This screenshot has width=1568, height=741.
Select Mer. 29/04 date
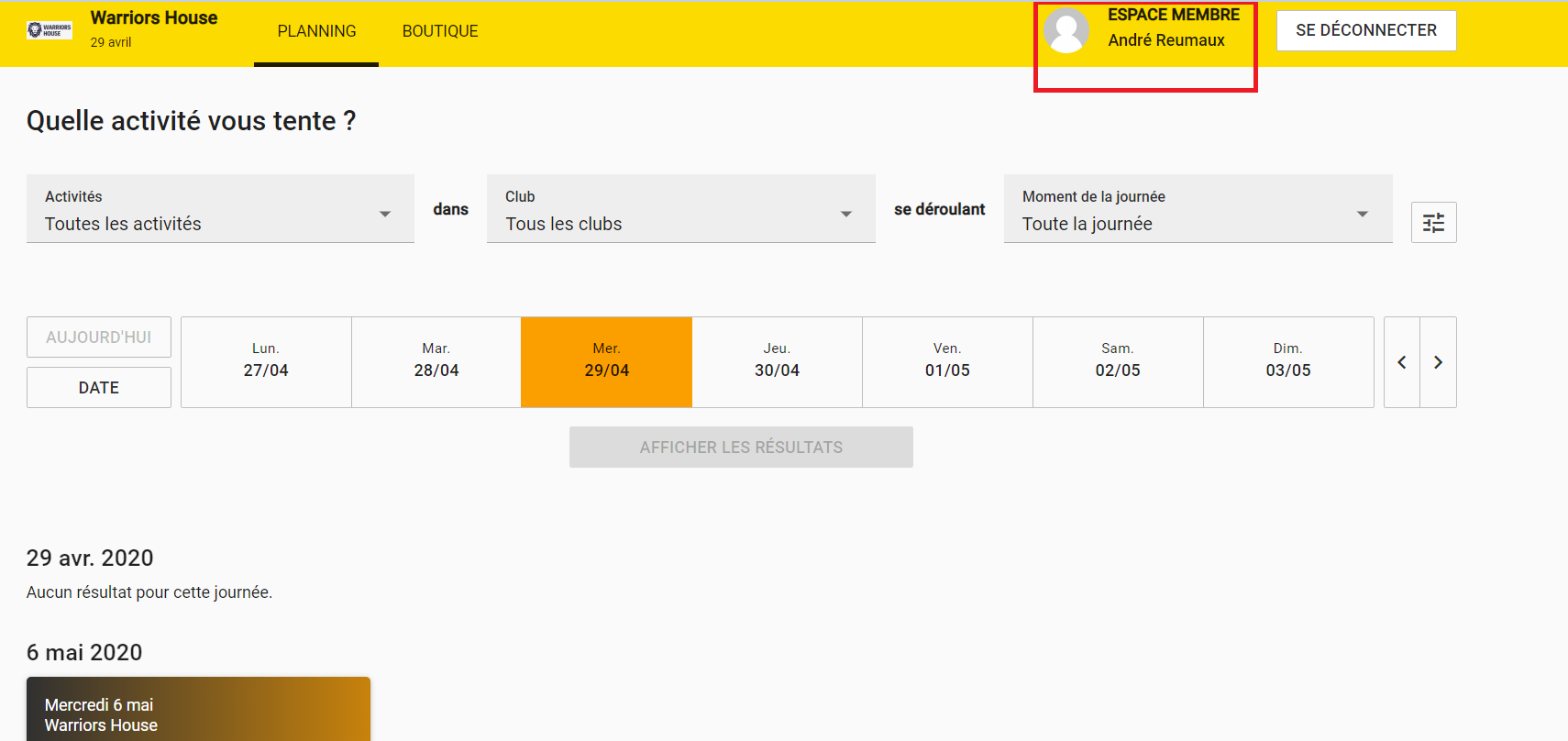pyautogui.click(x=606, y=361)
